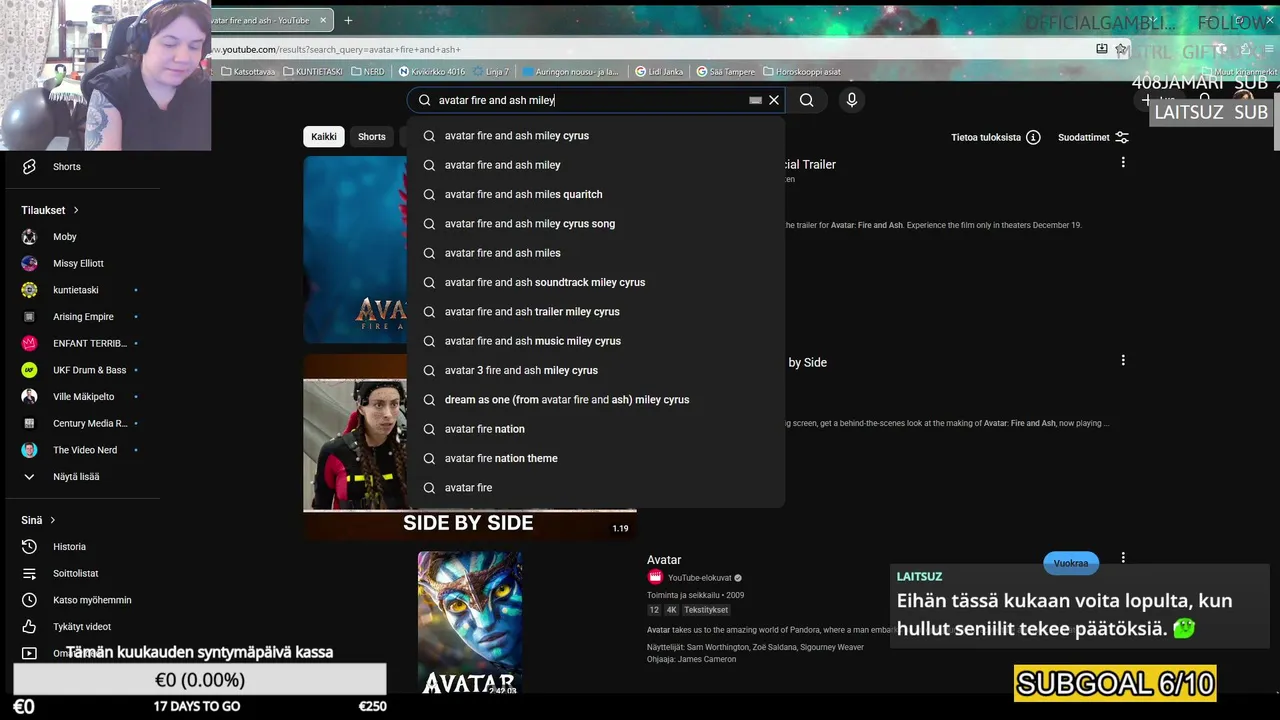The width and height of the screenshot is (1280, 720).
Task: Open the Ville Mäkipelto subscription
Action: pos(83,397)
